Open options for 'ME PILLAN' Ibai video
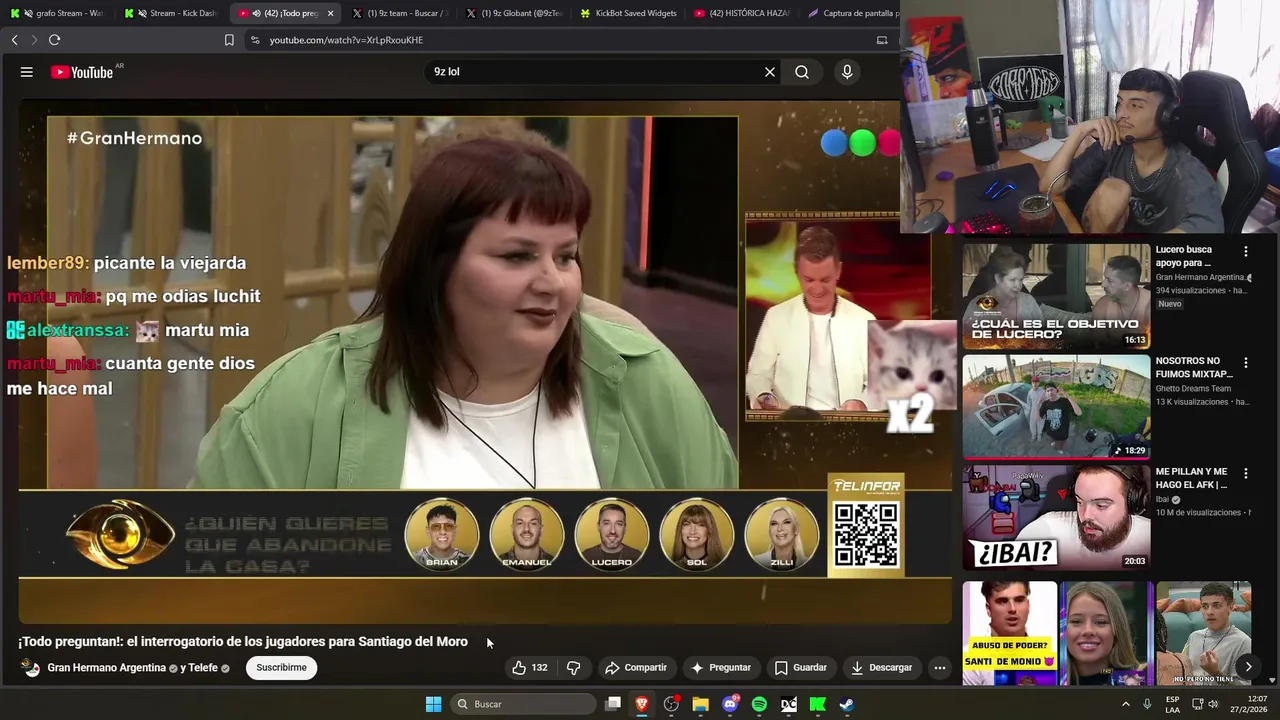This screenshot has width=1280, height=720. point(1245,473)
